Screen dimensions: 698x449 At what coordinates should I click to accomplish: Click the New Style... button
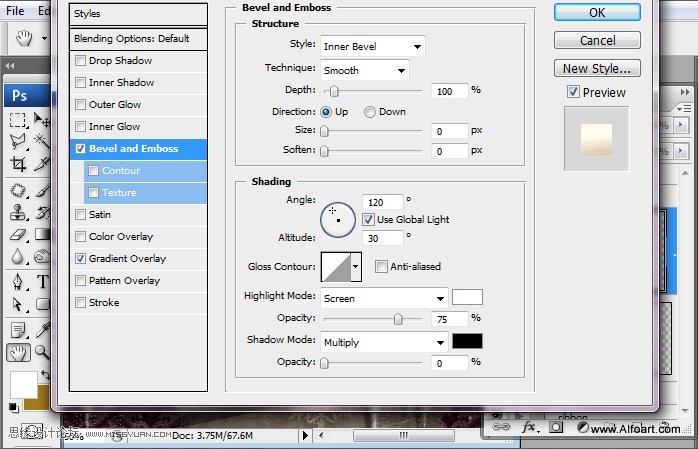[597, 69]
